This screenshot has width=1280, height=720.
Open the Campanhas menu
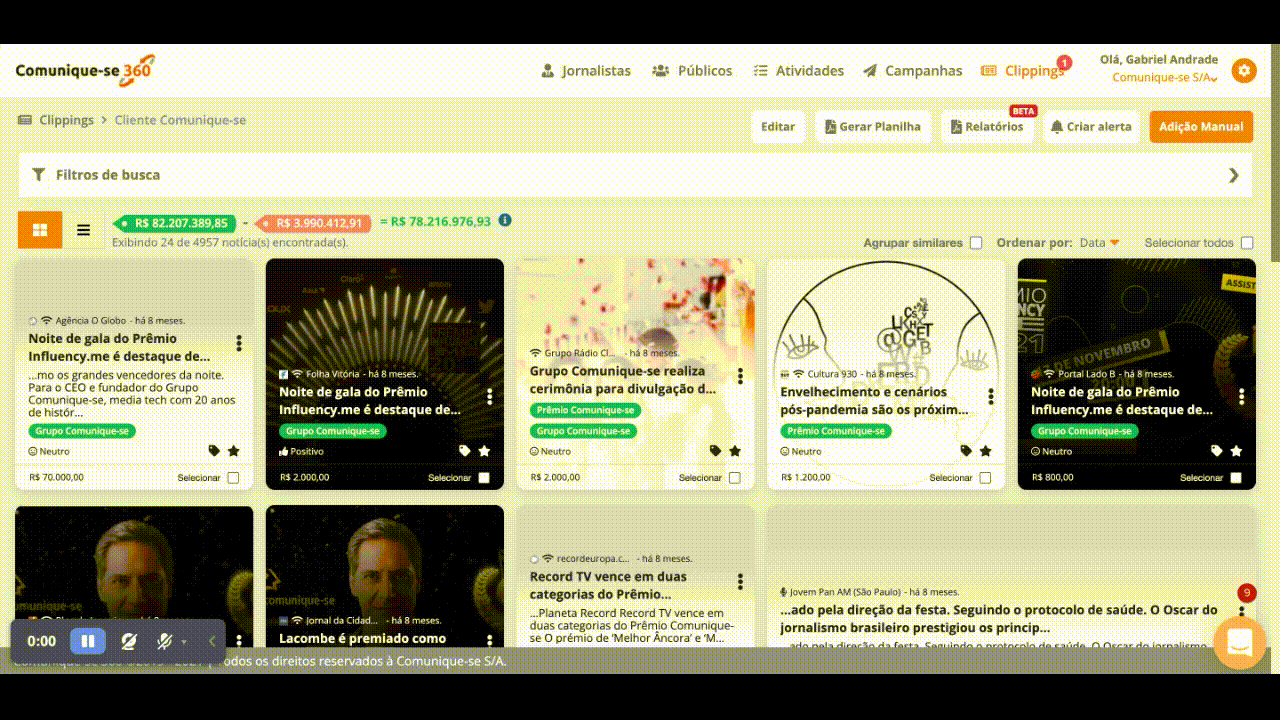pos(912,71)
